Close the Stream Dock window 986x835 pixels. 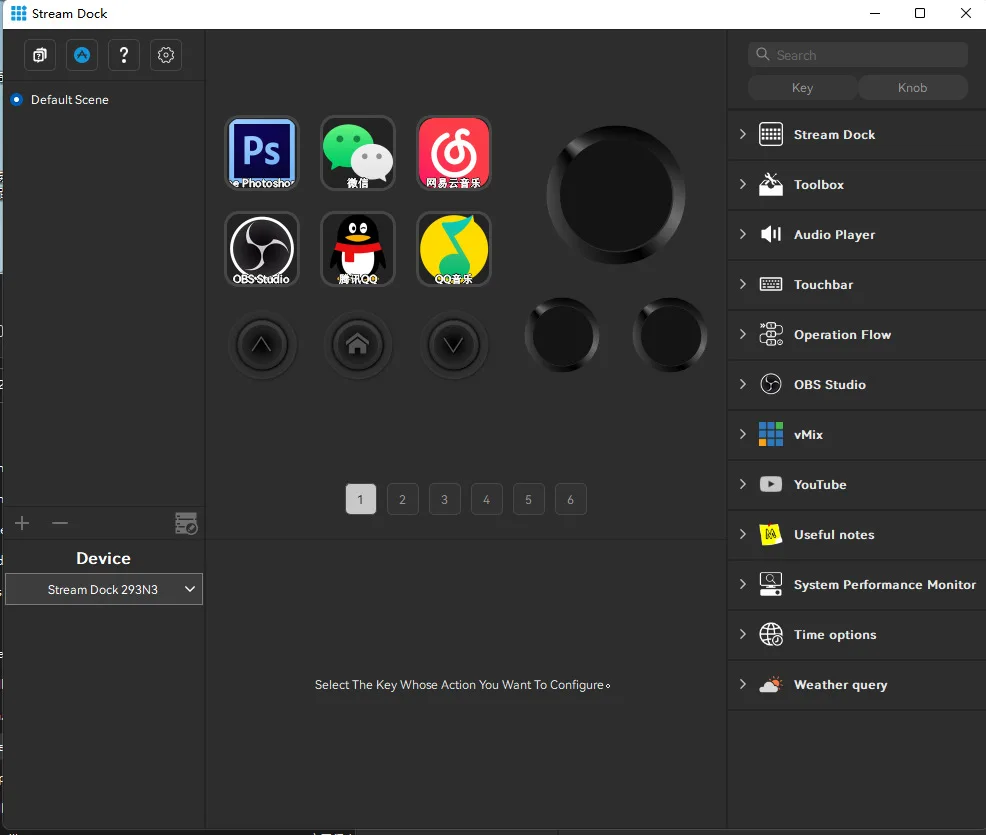[x=966, y=13]
